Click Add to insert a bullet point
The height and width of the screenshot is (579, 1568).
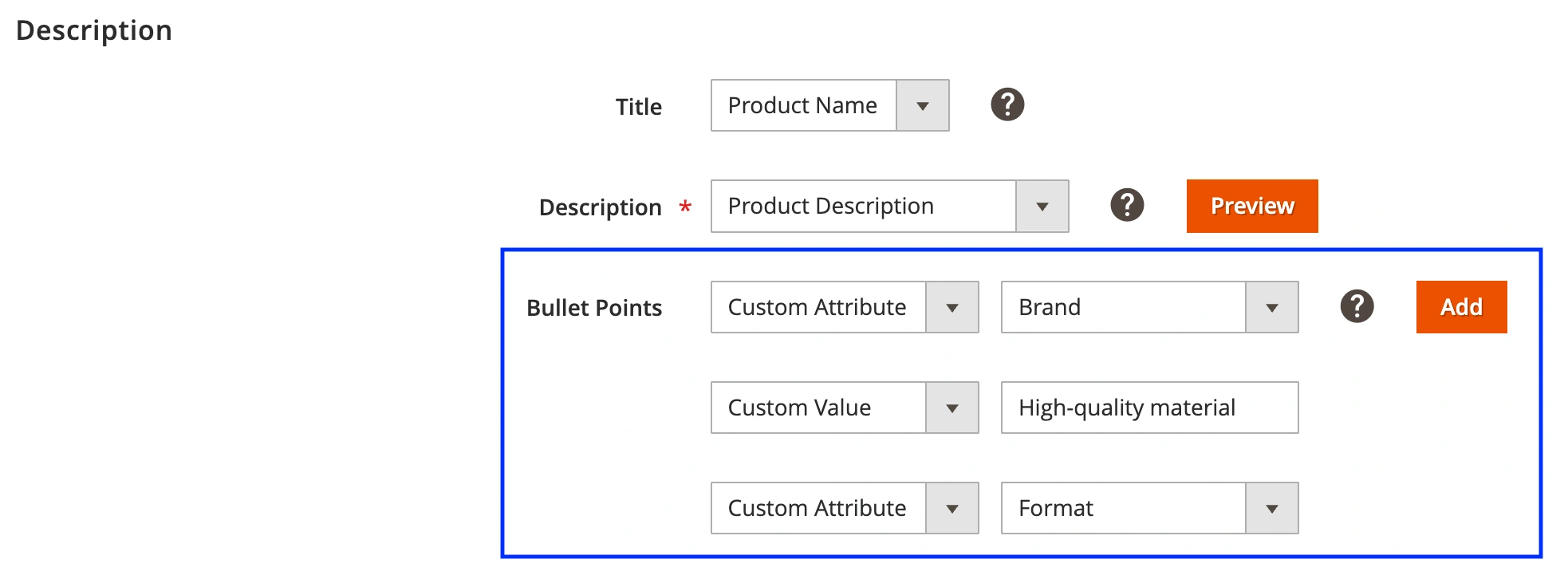(1461, 307)
